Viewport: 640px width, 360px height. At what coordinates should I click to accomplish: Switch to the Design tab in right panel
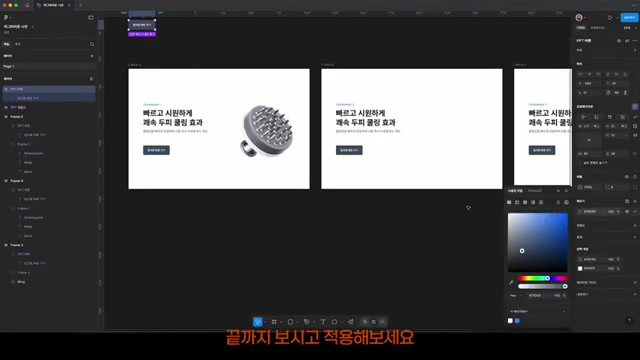pyautogui.click(x=581, y=28)
